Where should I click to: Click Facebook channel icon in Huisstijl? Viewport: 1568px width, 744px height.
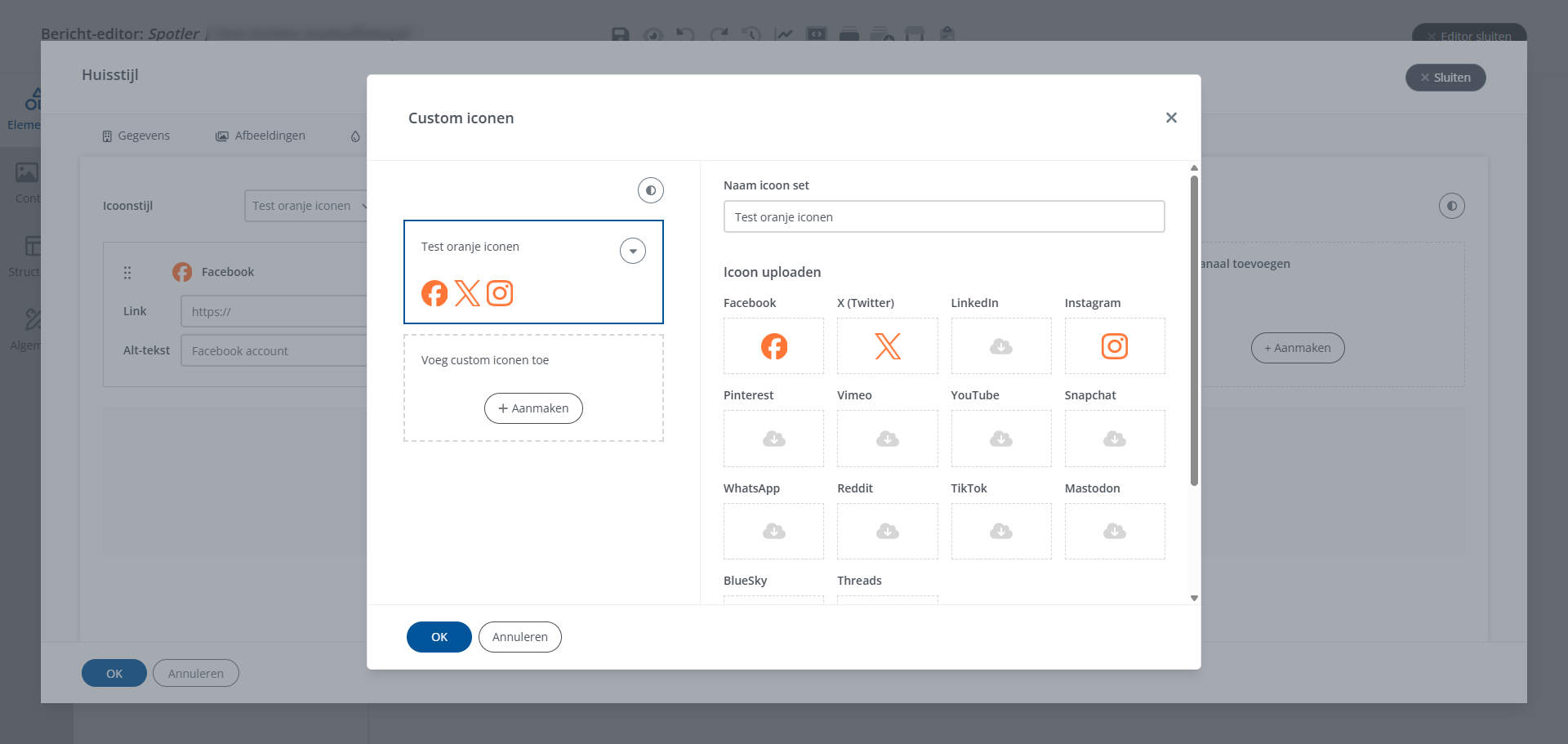pyautogui.click(x=182, y=272)
